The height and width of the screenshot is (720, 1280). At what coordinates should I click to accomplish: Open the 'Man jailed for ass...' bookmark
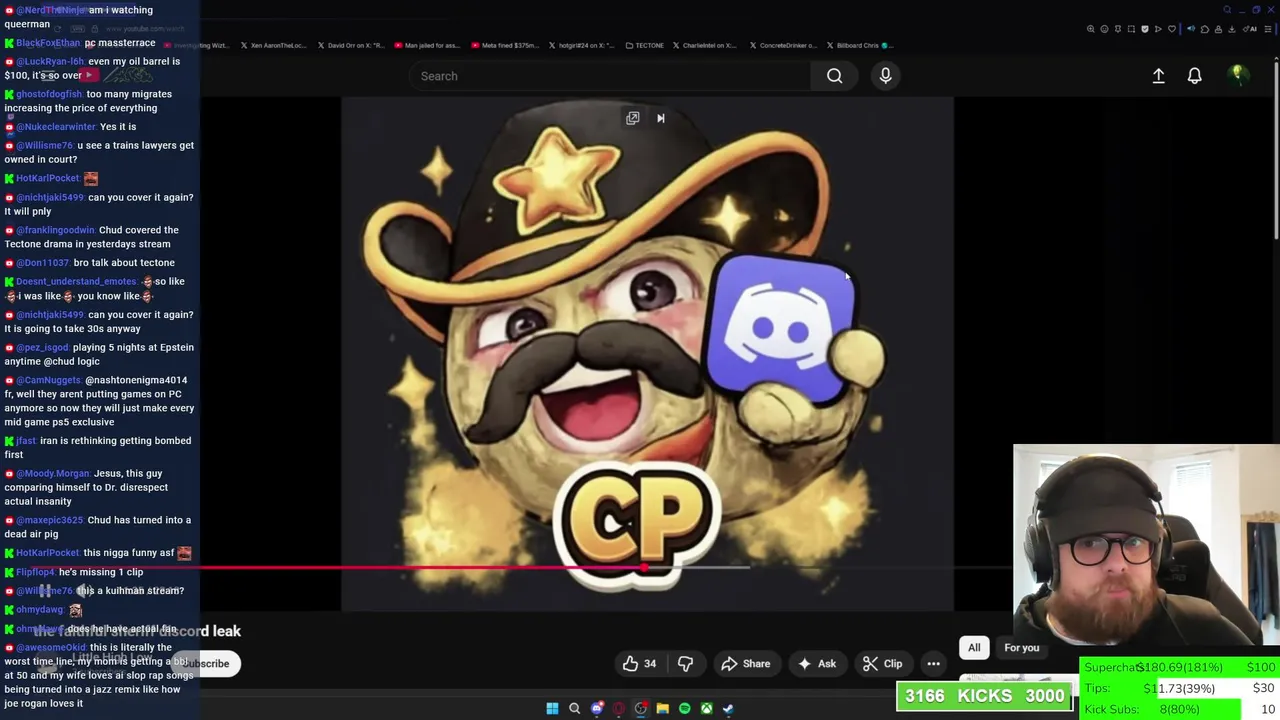[428, 45]
